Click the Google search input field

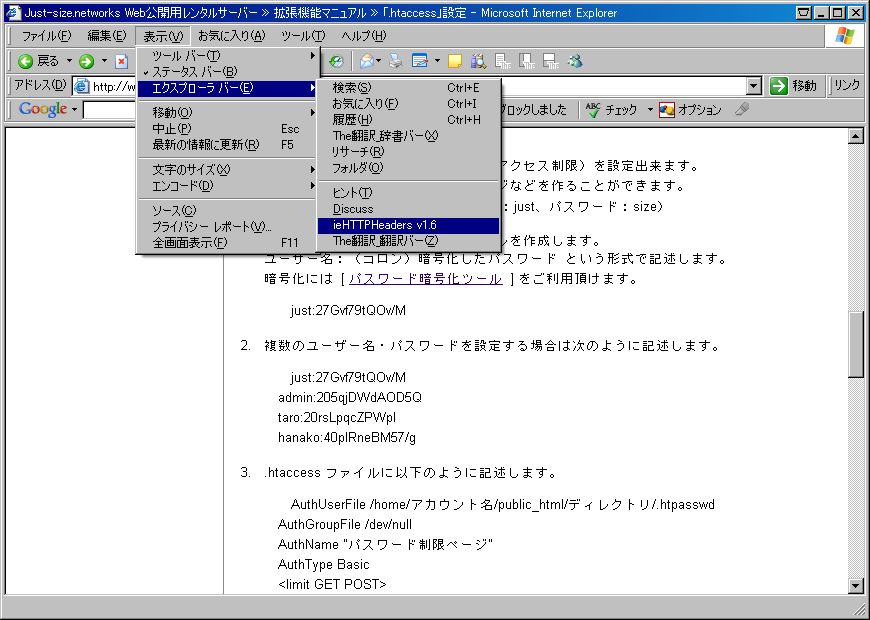pyautogui.click(x=110, y=110)
